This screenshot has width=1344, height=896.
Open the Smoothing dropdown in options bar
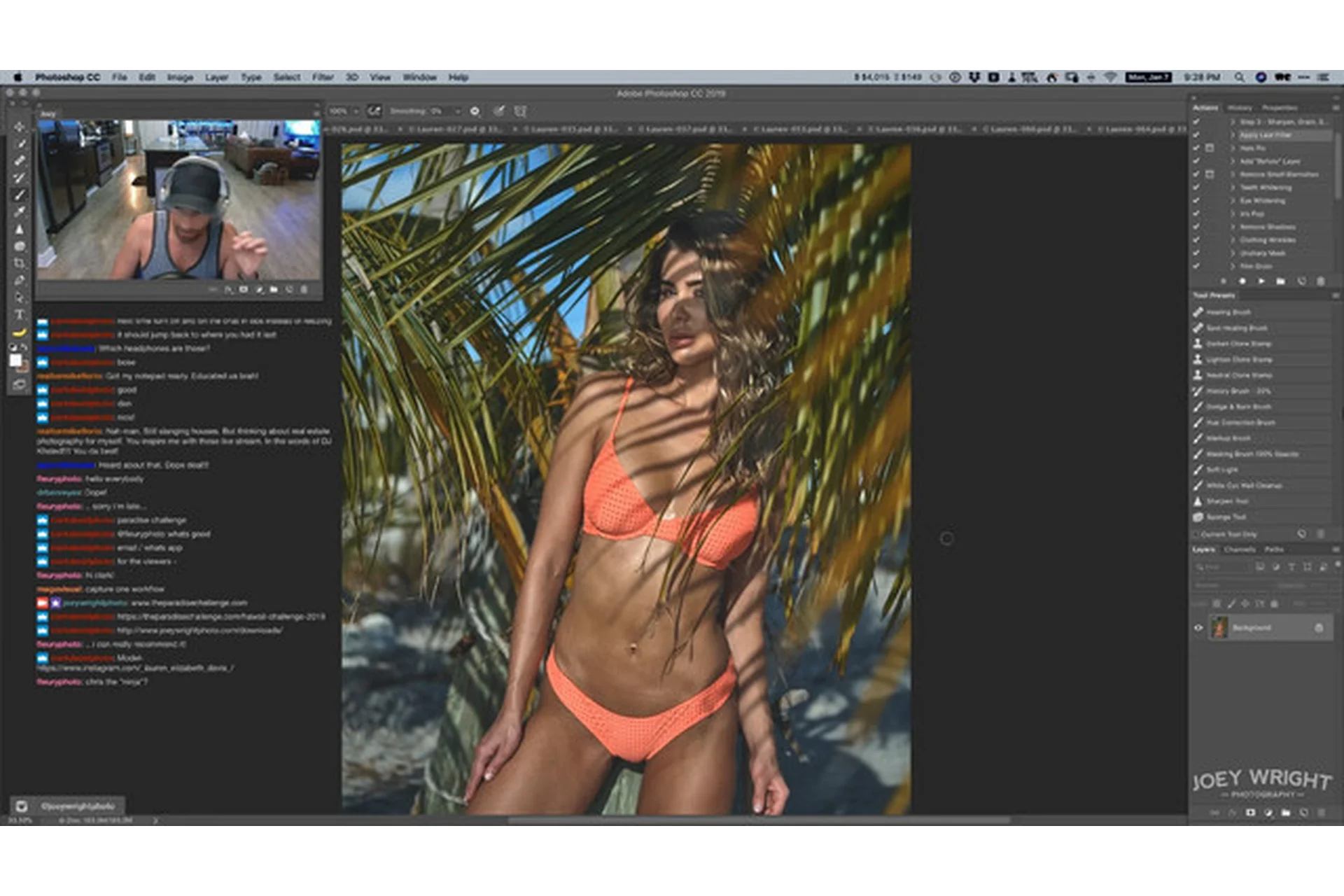pyautogui.click(x=458, y=111)
